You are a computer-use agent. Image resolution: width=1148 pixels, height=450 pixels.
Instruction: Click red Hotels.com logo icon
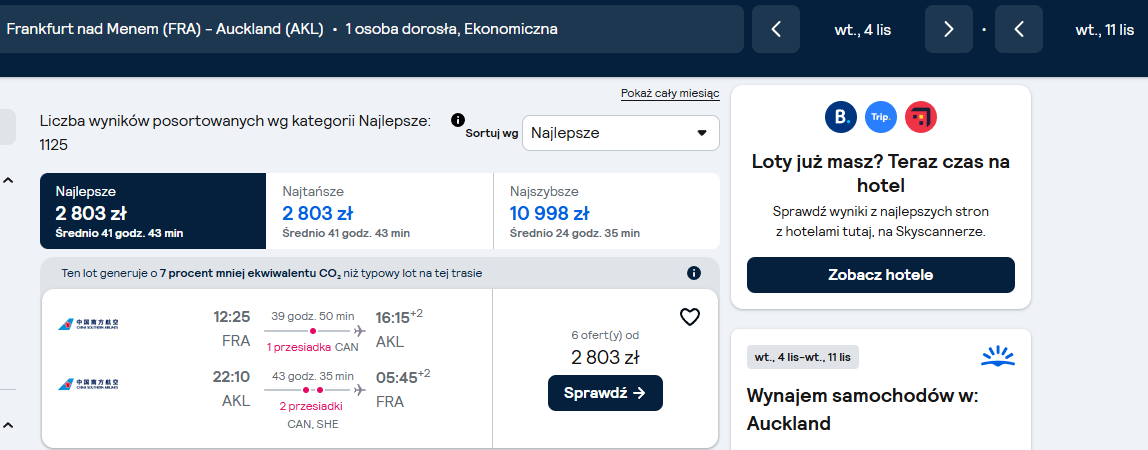point(921,117)
